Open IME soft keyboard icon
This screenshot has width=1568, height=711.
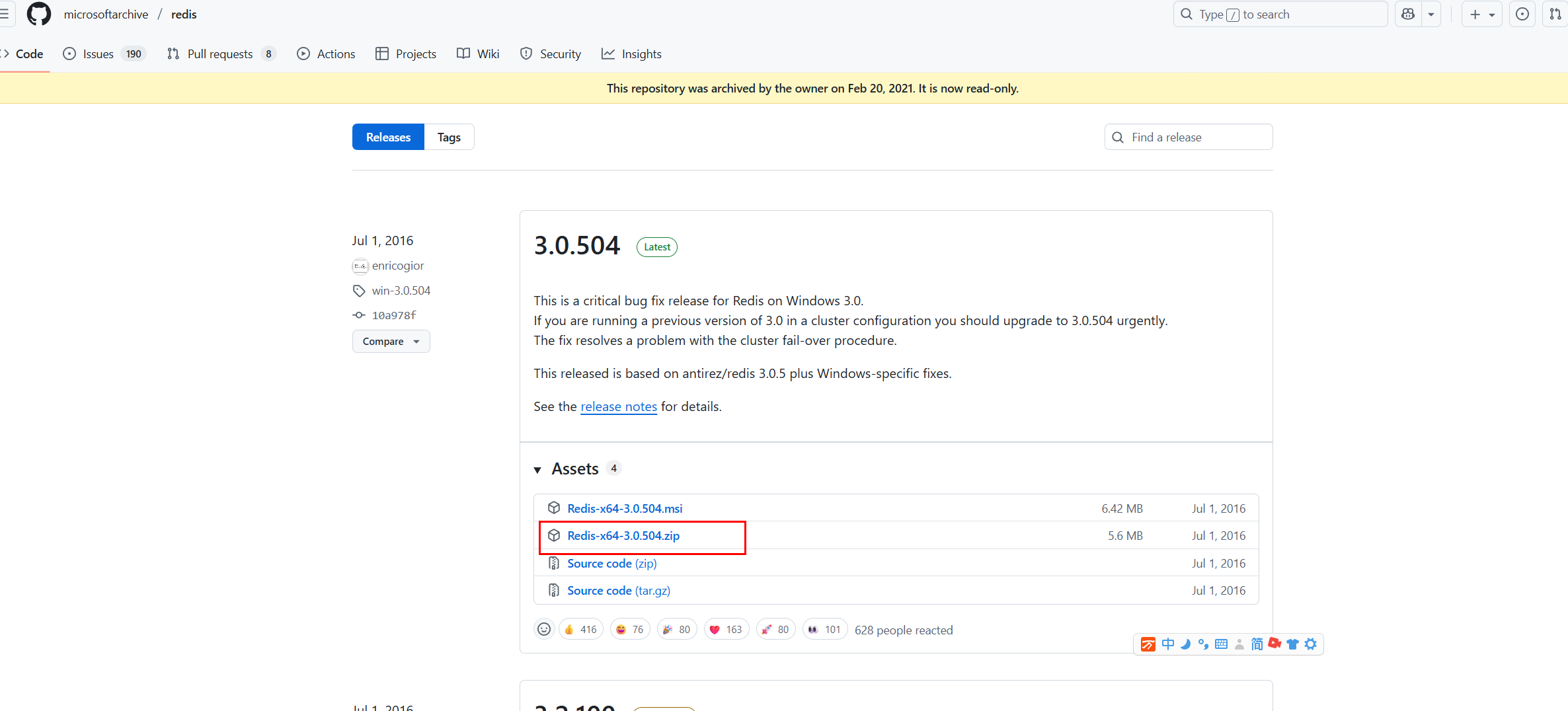pyautogui.click(x=1222, y=644)
